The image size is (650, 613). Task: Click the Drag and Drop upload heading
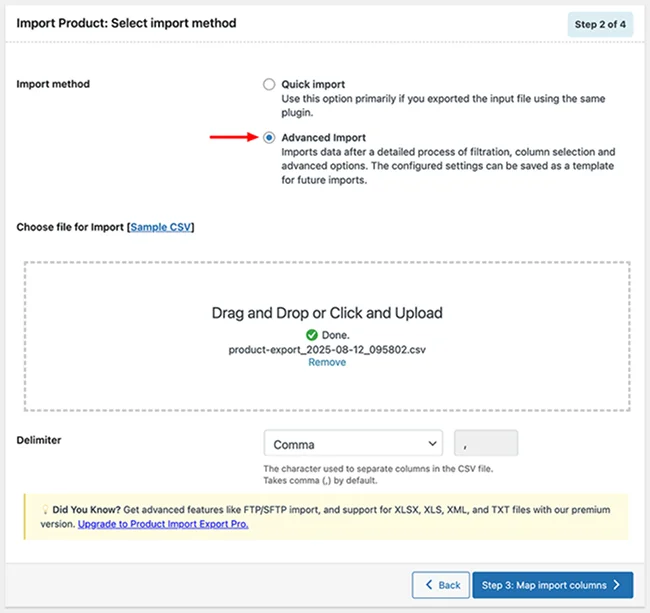coord(327,313)
